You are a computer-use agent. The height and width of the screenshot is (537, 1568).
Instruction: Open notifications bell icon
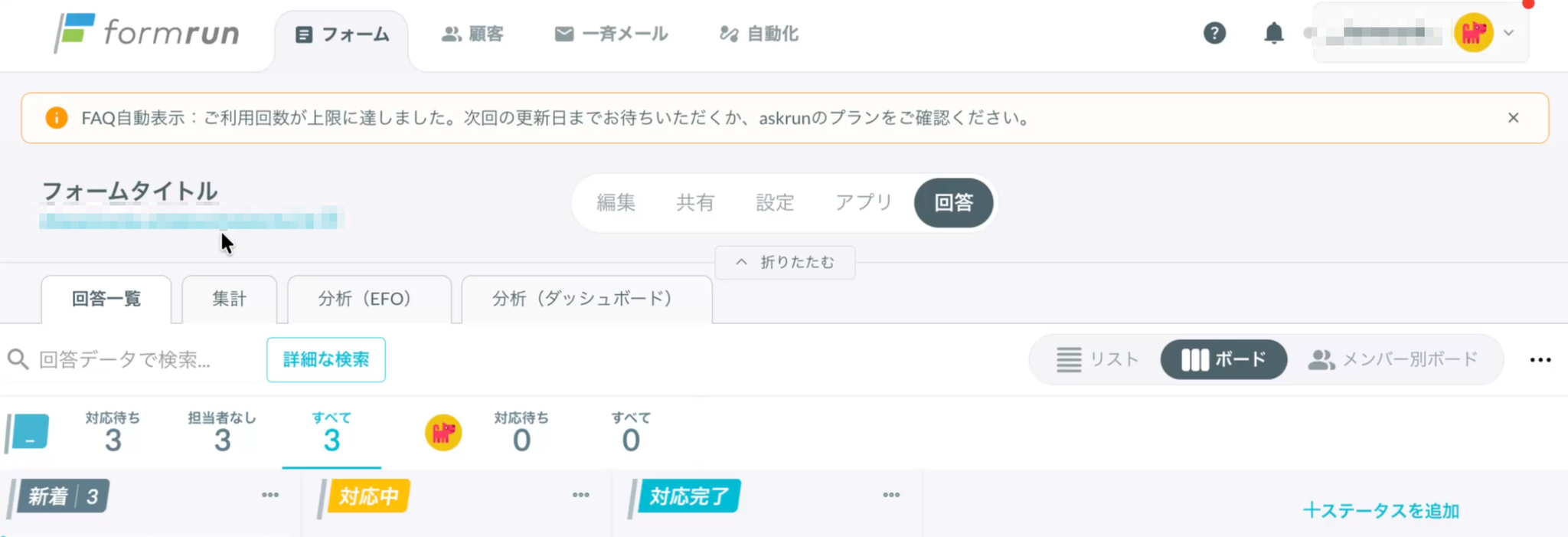click(1274, 33)
